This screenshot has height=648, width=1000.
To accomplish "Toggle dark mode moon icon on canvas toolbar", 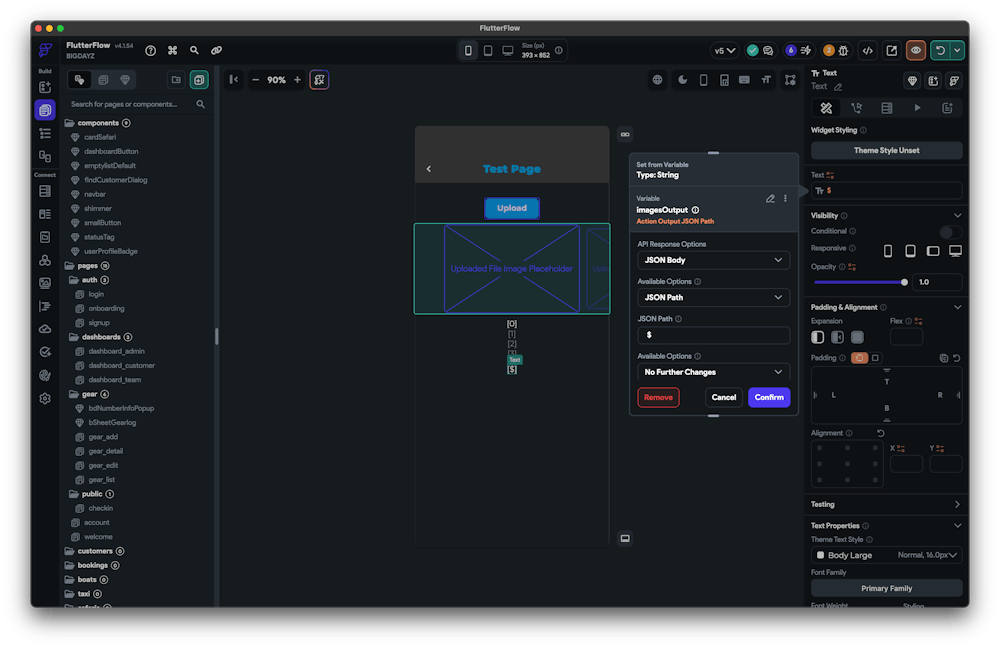I will (682, 80).
